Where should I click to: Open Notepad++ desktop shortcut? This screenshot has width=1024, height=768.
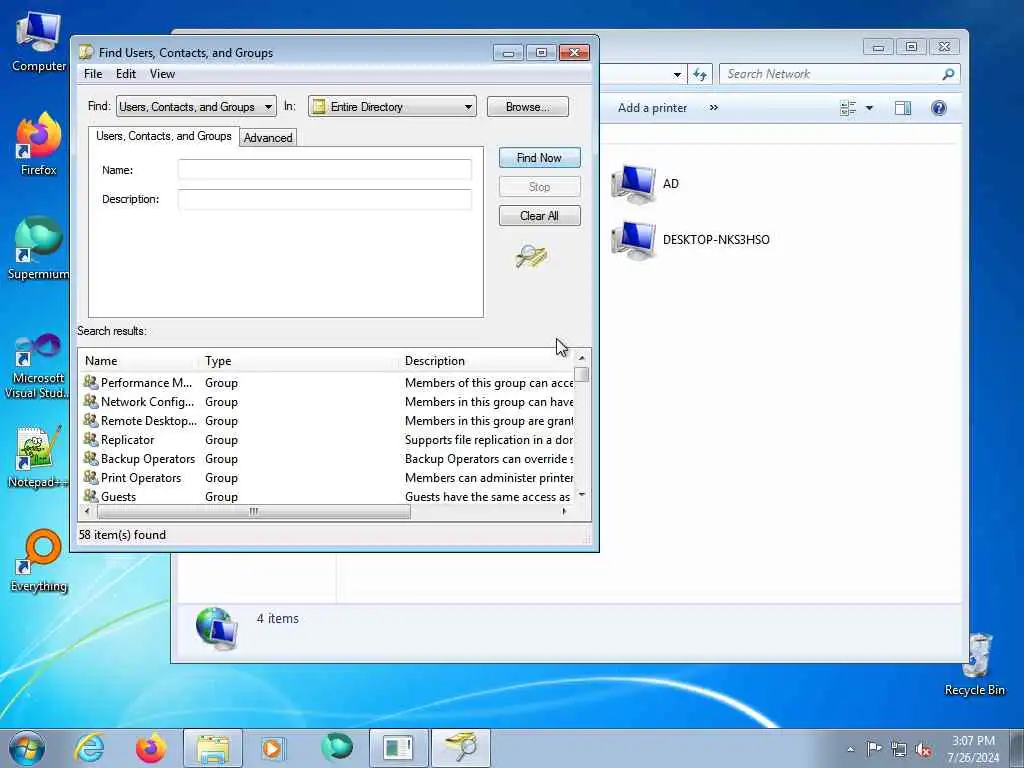(37, 456)
